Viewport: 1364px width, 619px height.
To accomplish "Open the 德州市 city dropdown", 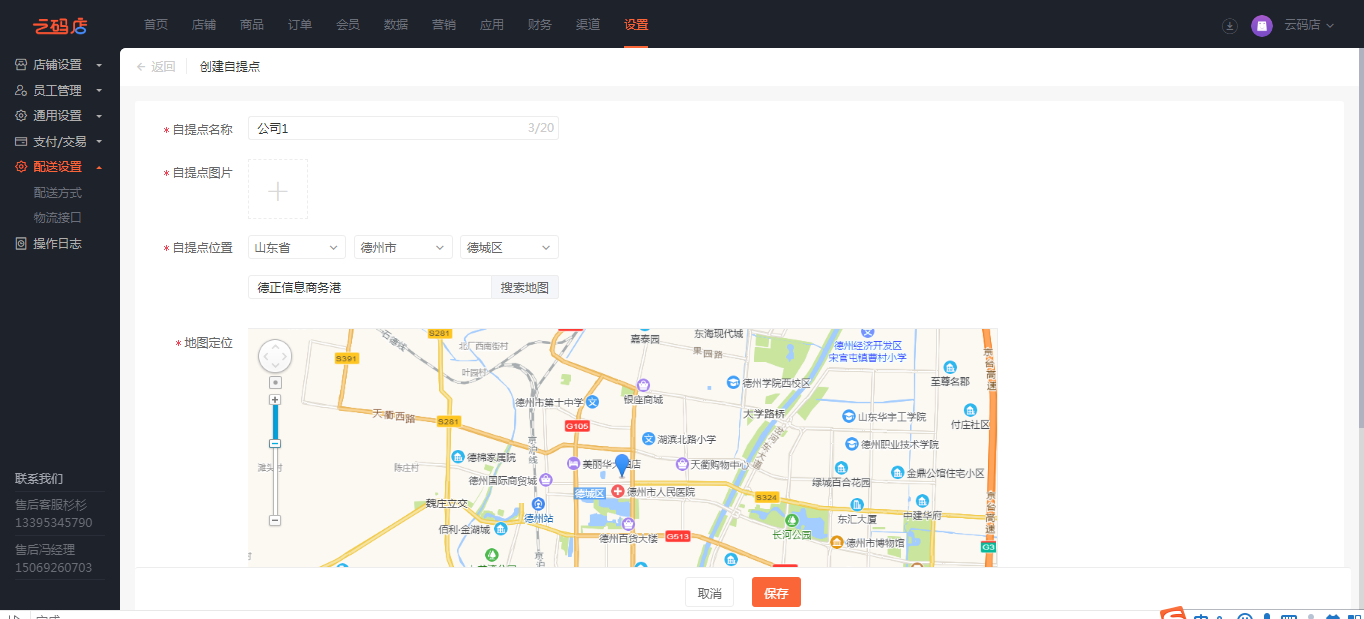I will click(403, 248).
